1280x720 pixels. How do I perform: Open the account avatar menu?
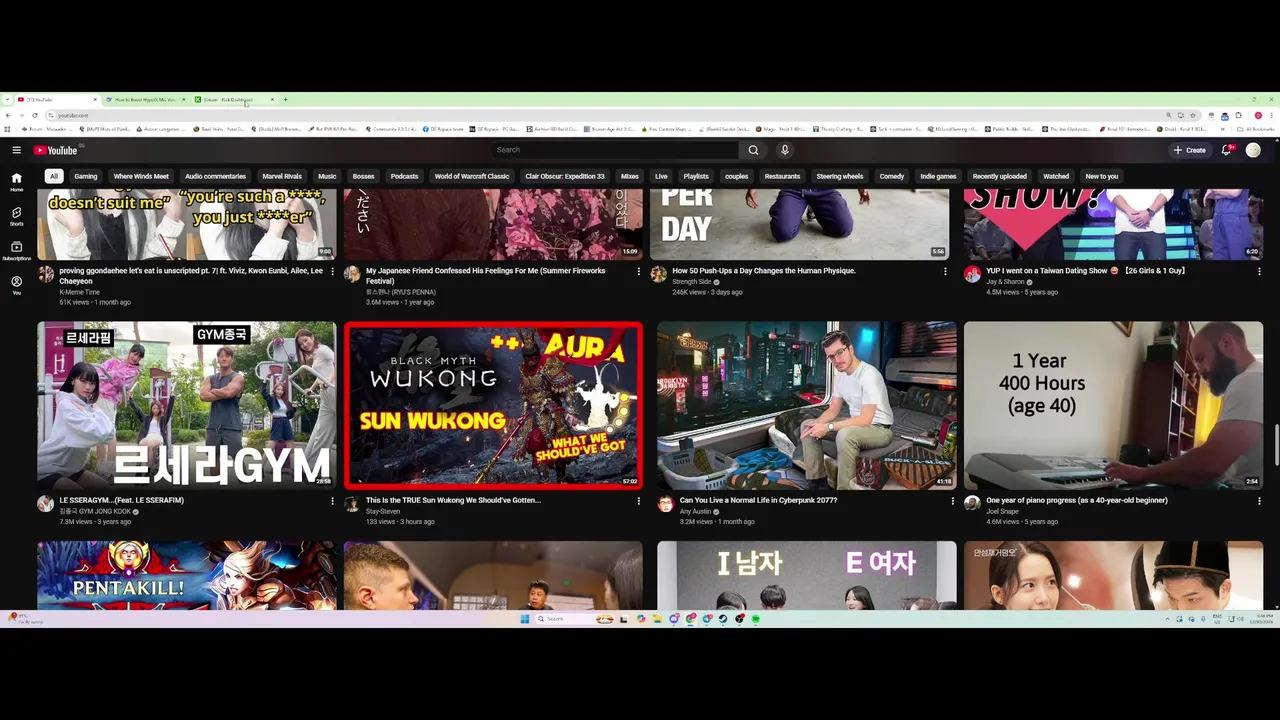(x=1253, y=150)
